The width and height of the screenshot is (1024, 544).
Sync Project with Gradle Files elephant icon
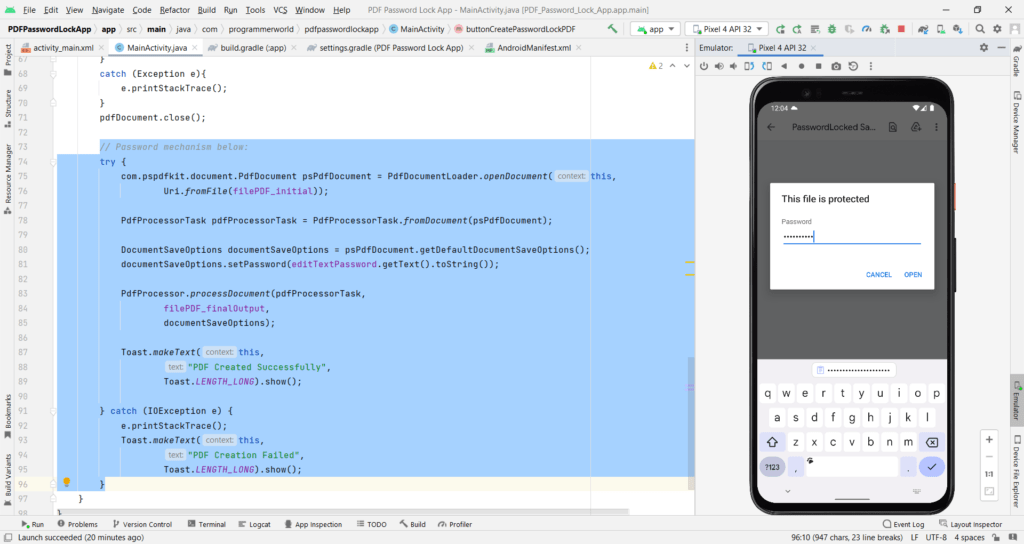pos(923,29)
